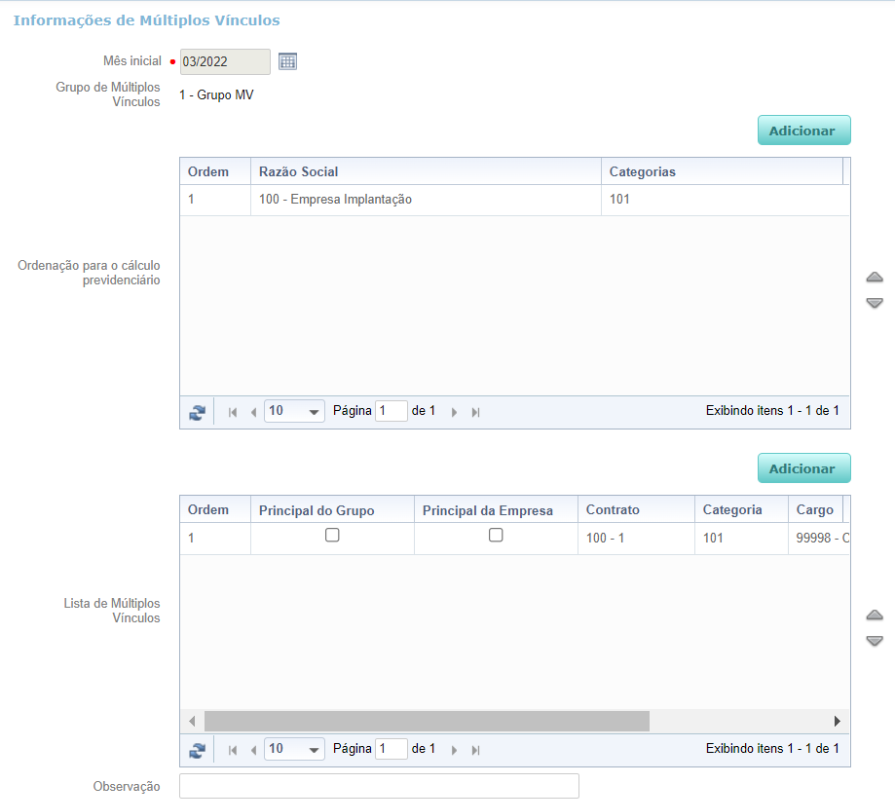Go to last page of Ordenação grid
The height and width of the screenshot is (799, 895).
pyautogui.click(x=475, y=412)
